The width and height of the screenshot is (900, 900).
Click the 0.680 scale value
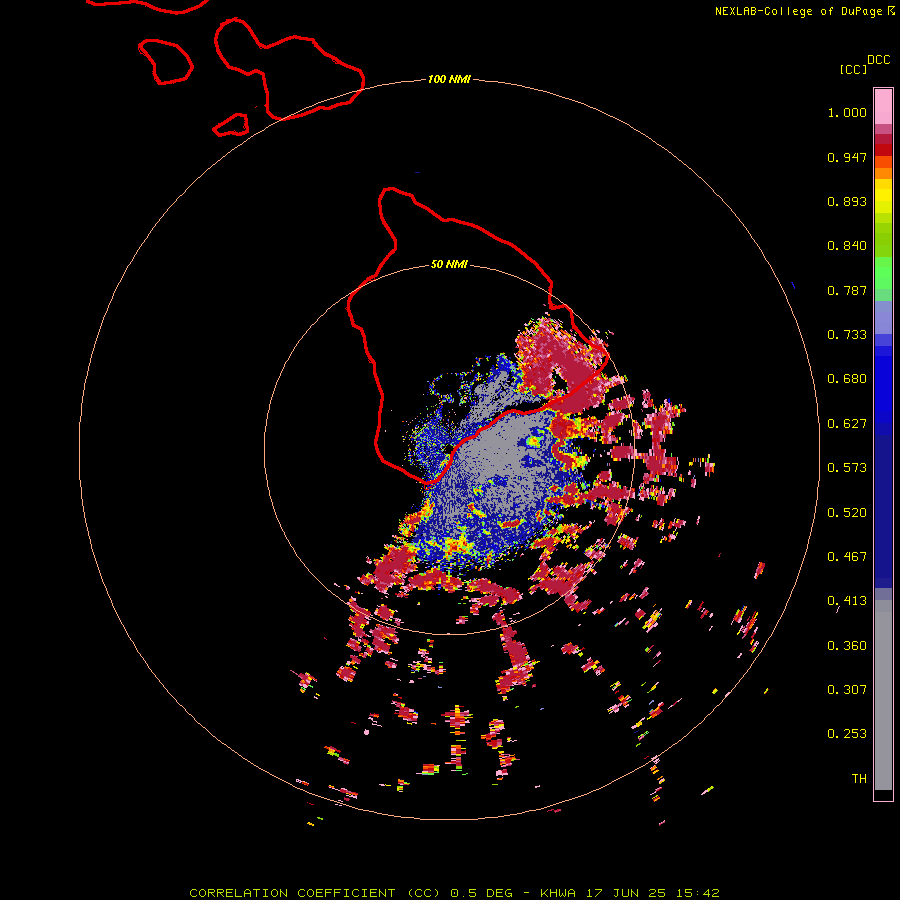[x=847, y=379]
